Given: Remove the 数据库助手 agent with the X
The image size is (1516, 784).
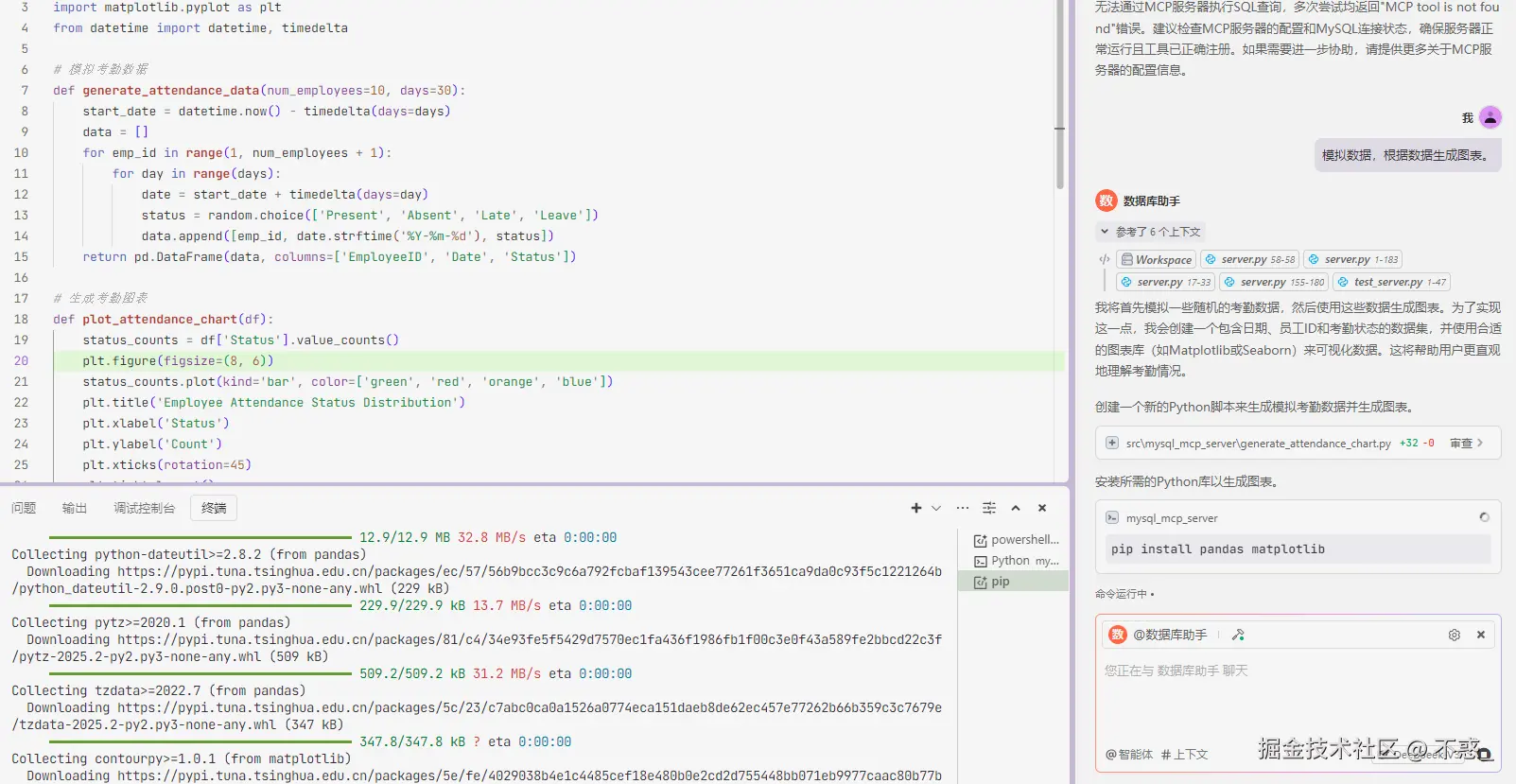Looking at the screenshot, I should coord(1481,635).
